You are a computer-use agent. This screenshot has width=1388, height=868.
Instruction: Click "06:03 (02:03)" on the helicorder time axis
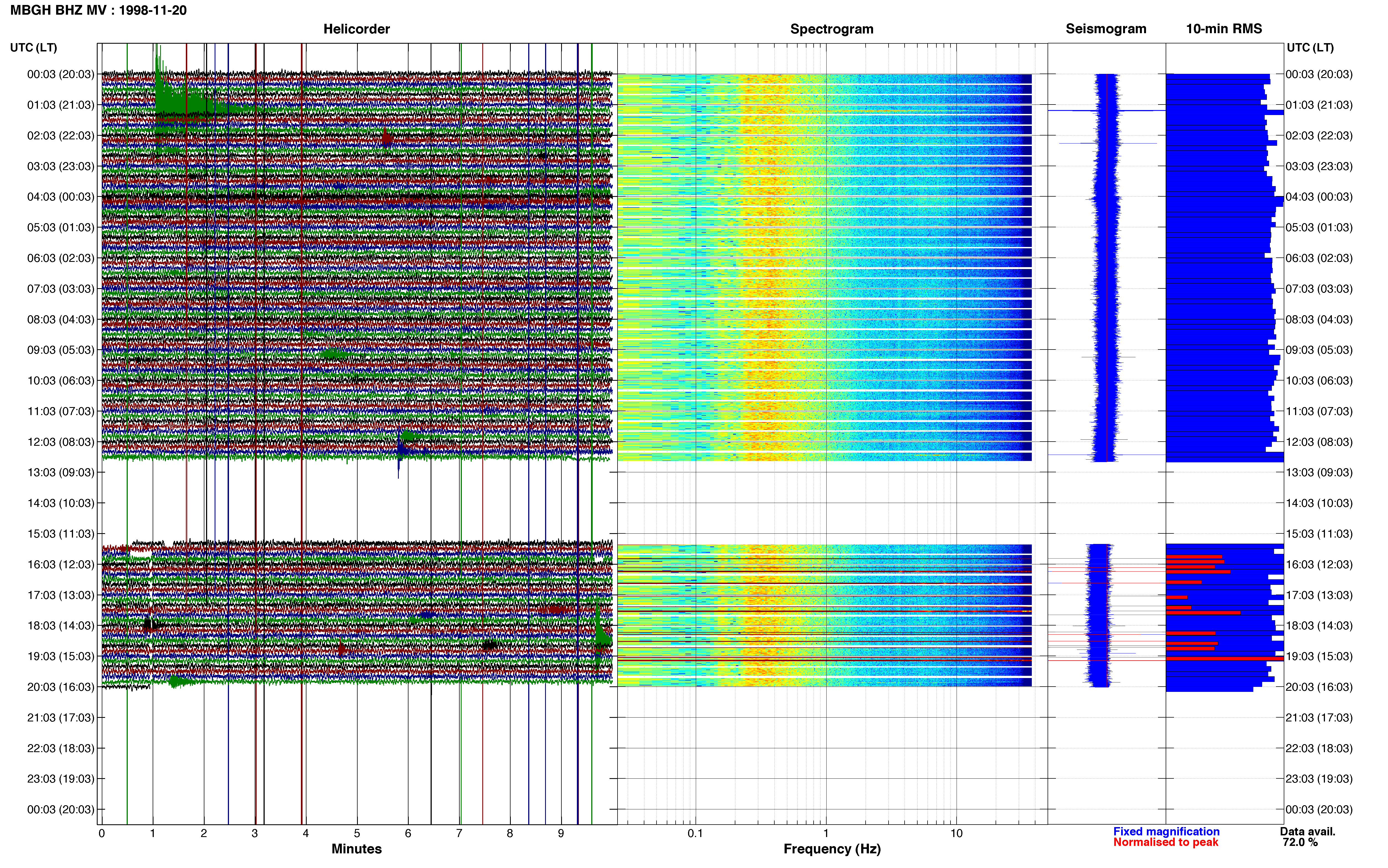[x=60, y=258]
